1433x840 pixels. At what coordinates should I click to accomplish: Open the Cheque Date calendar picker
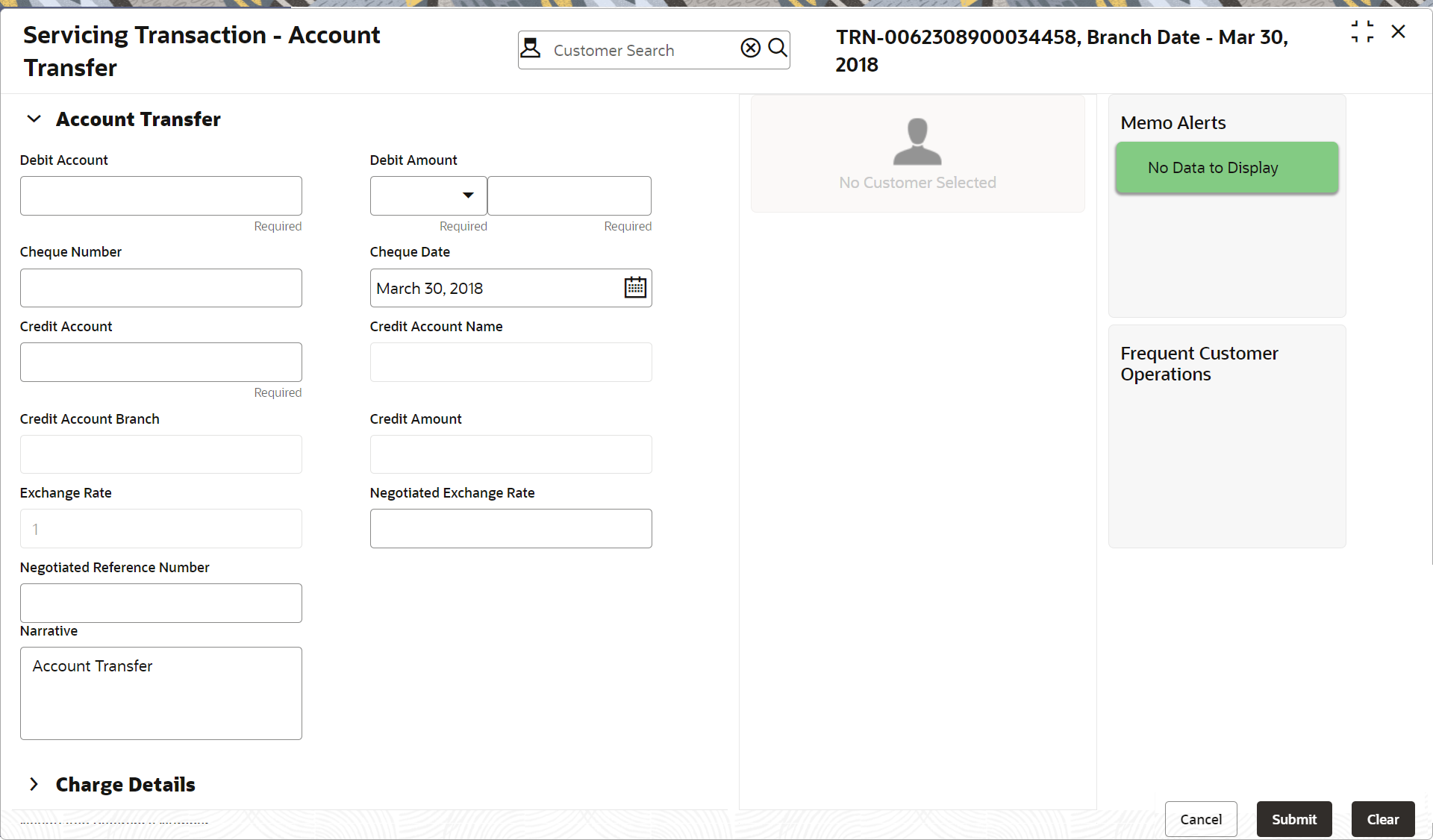(634, 288)
